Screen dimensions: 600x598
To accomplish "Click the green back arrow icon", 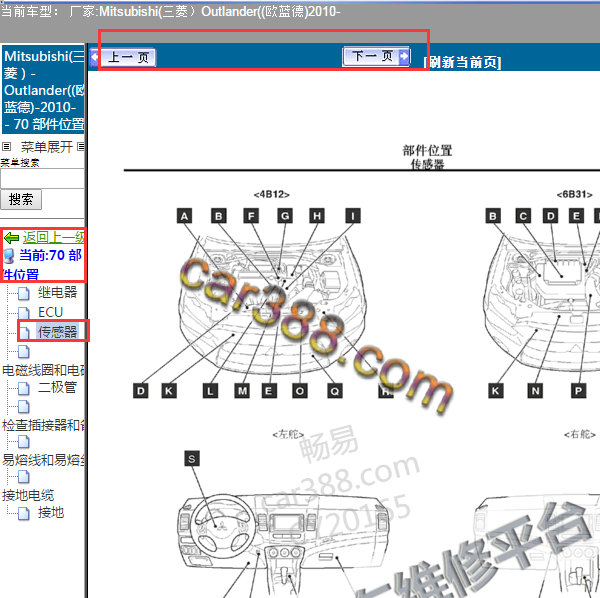I will click(11, 238).
